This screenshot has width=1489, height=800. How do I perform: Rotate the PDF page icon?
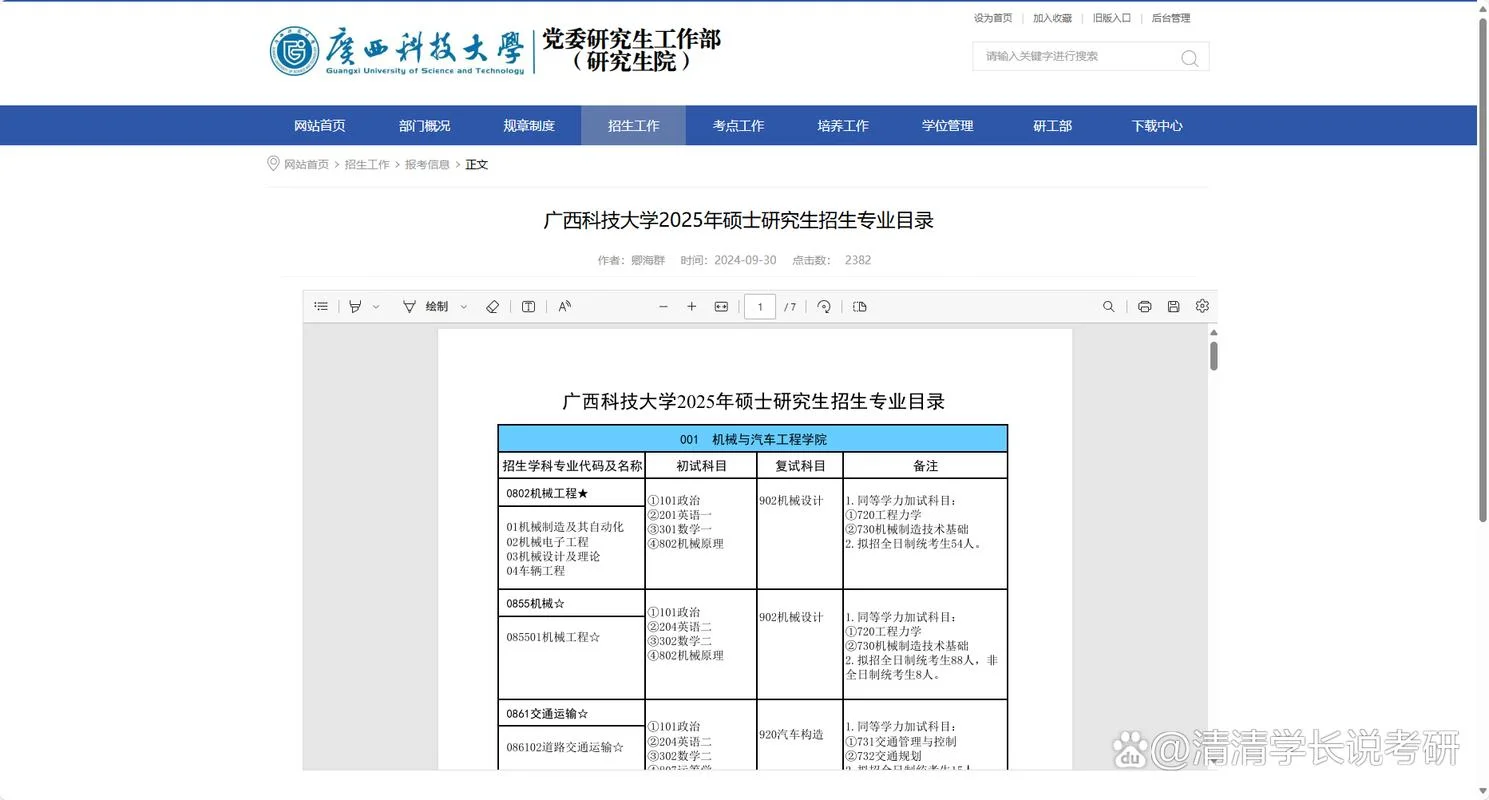pyautogui.click(x=824, y=307)
